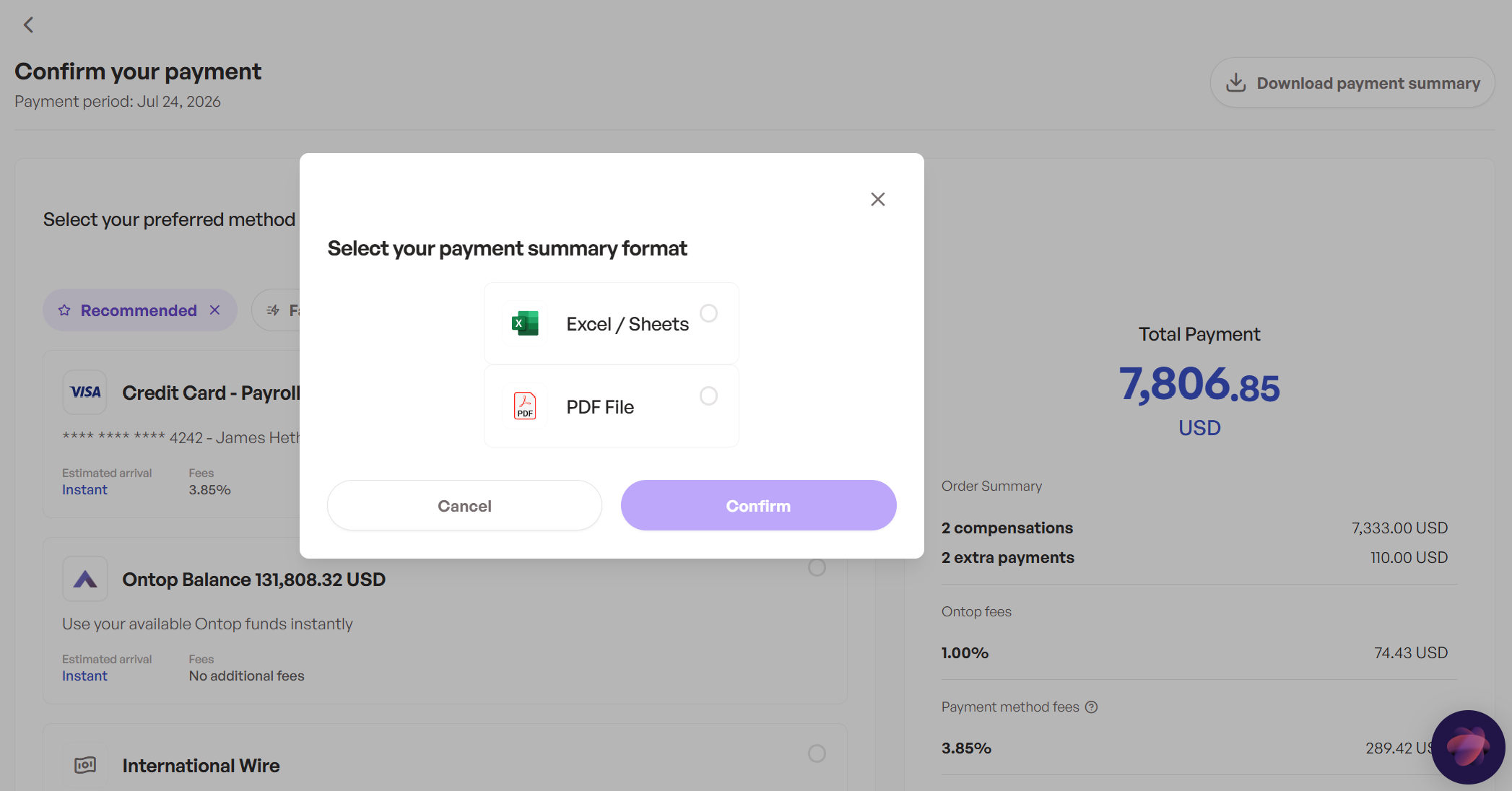
Task: Select Ontop Balance payment radio
Action: (x=817, y=567)
